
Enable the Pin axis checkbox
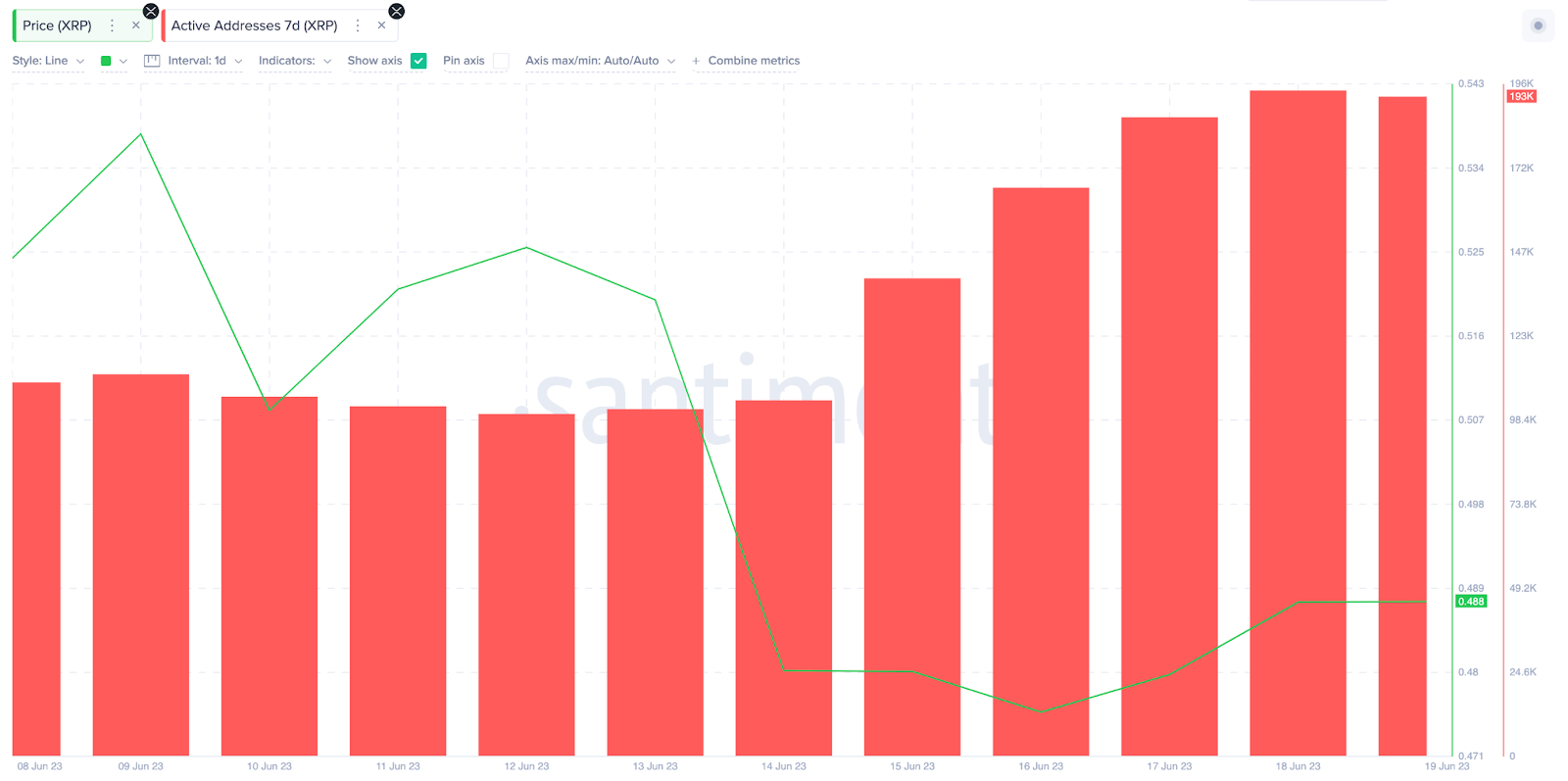coord(501,61)
